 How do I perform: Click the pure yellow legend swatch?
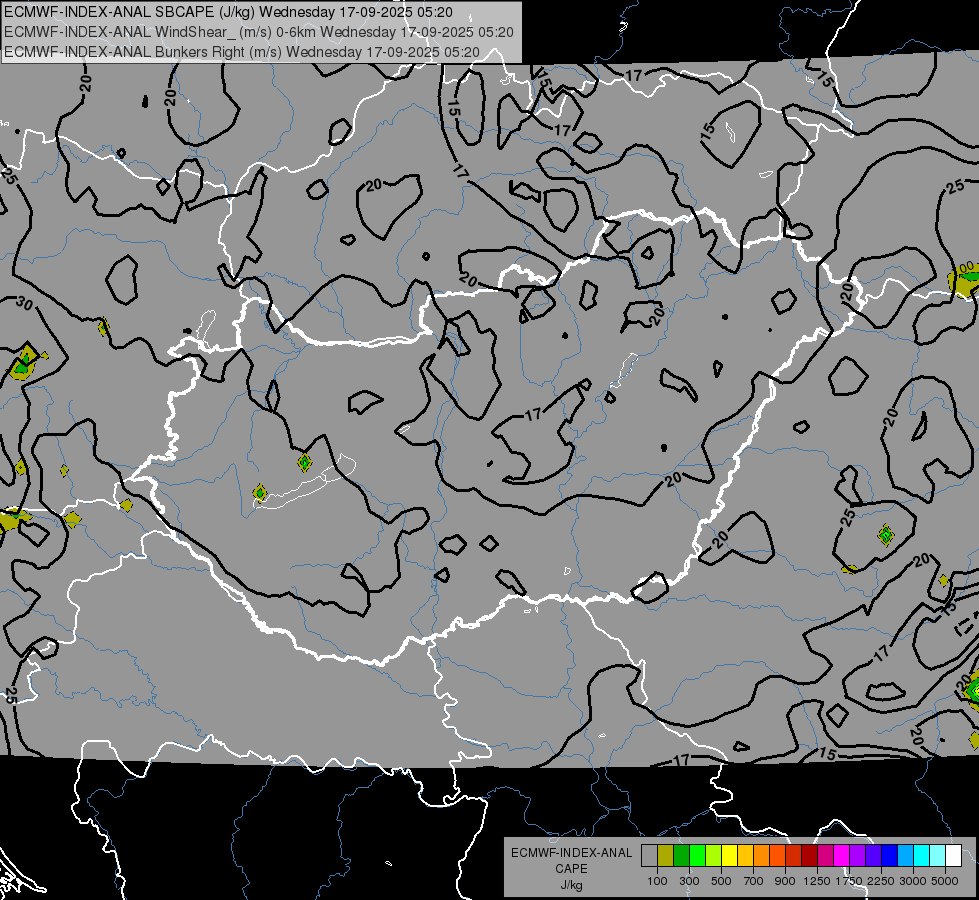point(729,856)
